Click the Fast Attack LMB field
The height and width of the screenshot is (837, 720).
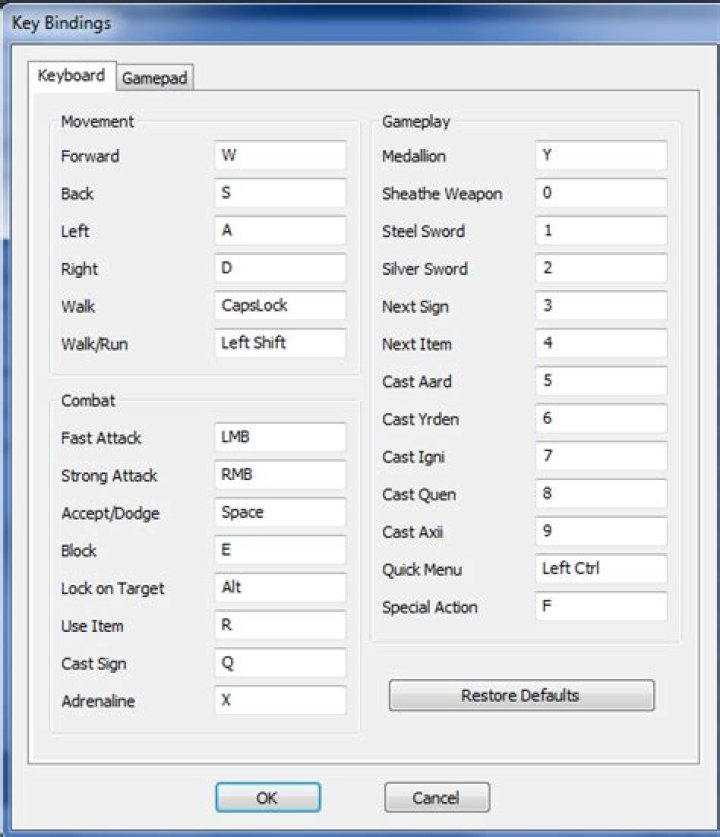(x=280, y=437)
